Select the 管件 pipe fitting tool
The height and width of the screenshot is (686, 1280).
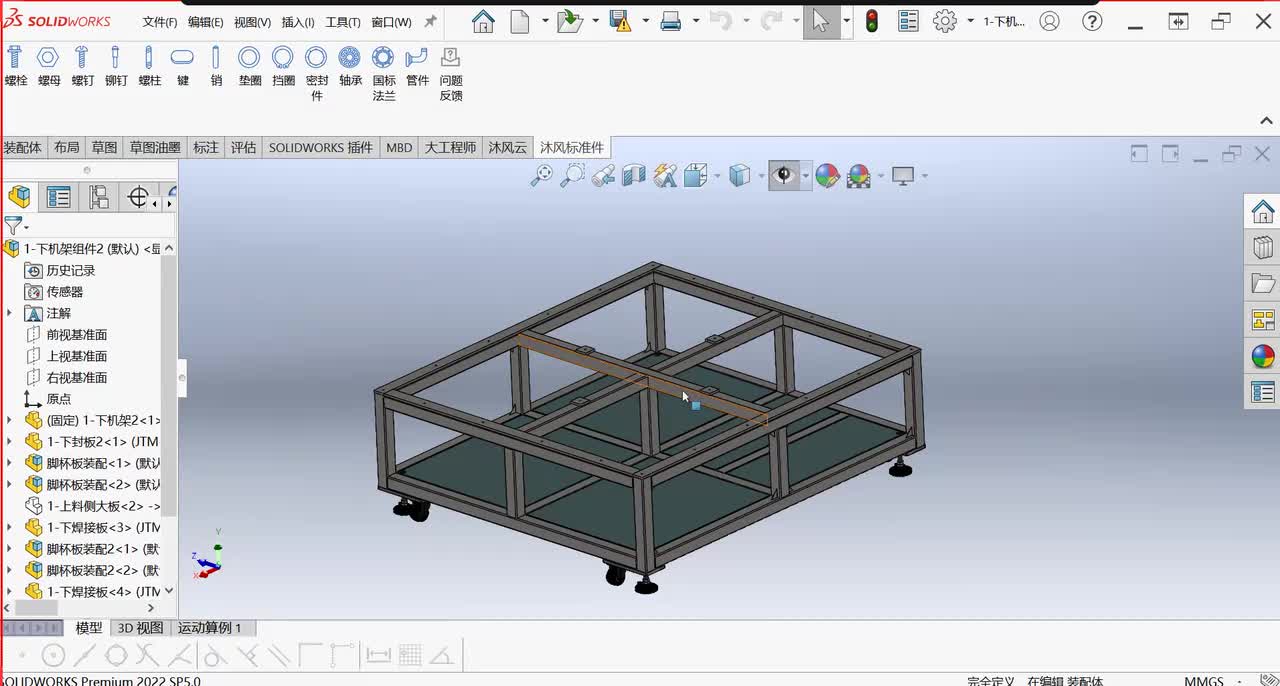pos(417,67)
